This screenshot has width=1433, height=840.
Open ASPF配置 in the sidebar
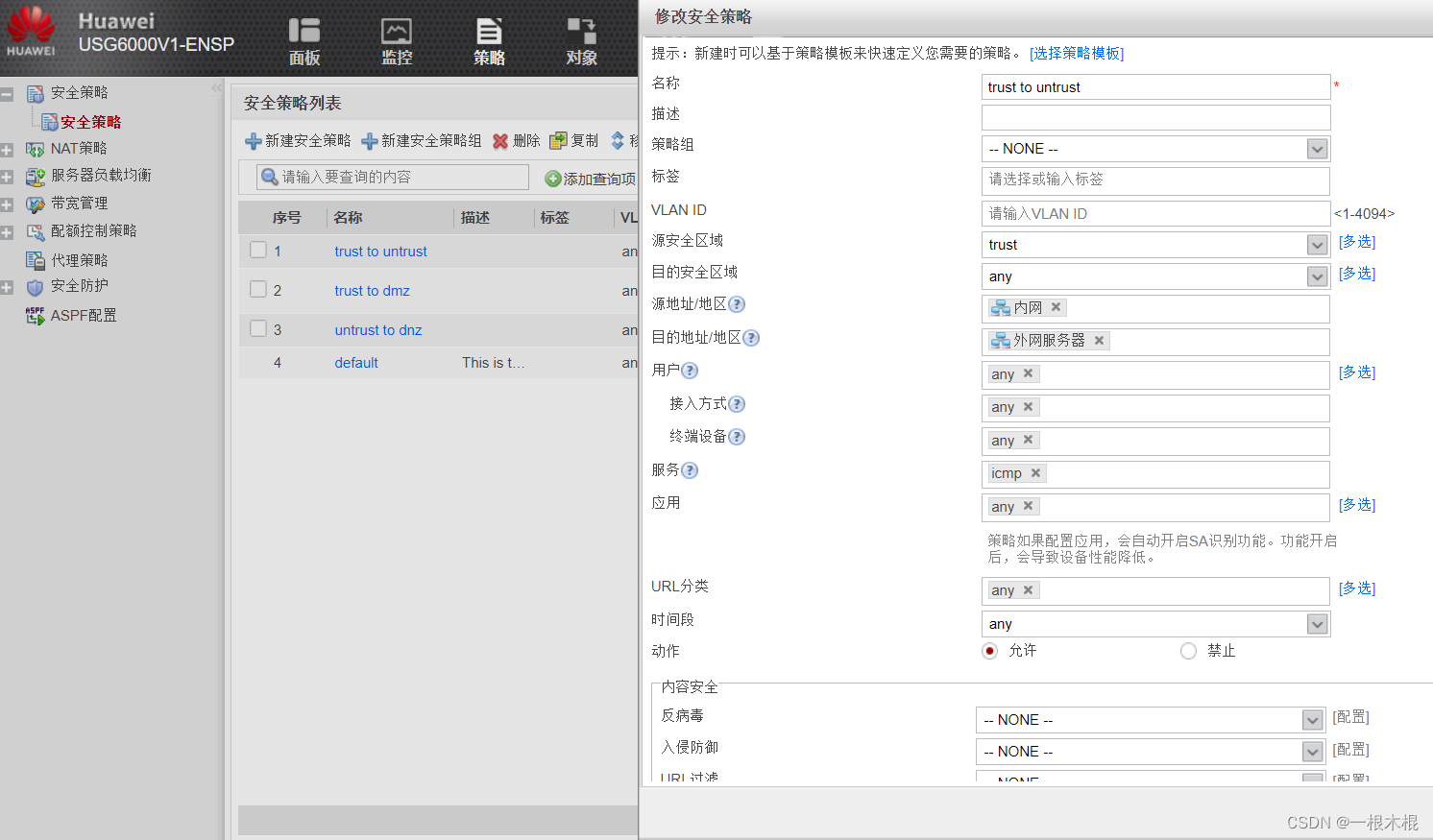coord(84,316)
